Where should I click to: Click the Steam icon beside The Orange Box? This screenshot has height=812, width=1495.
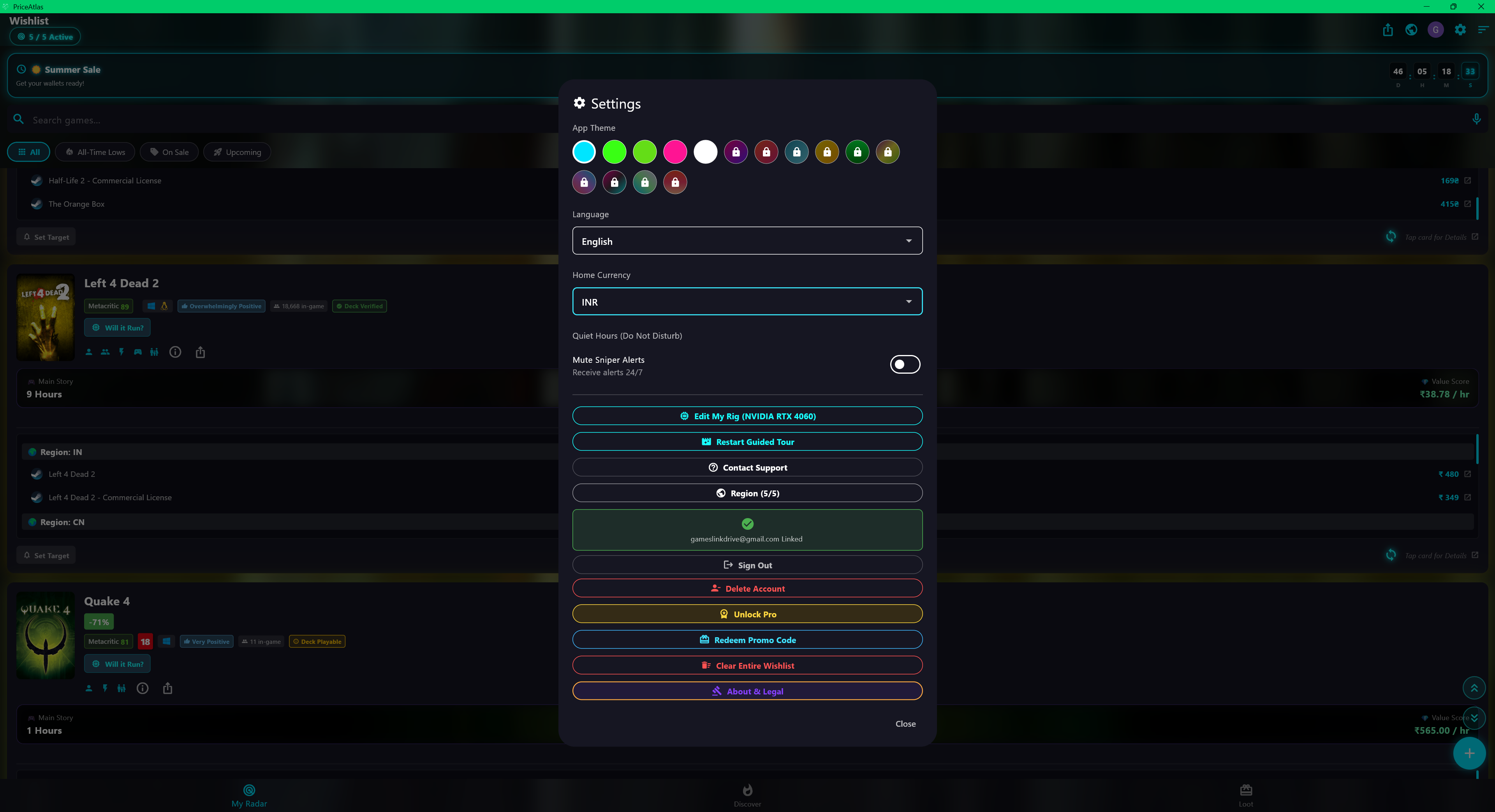click(37, 204)
